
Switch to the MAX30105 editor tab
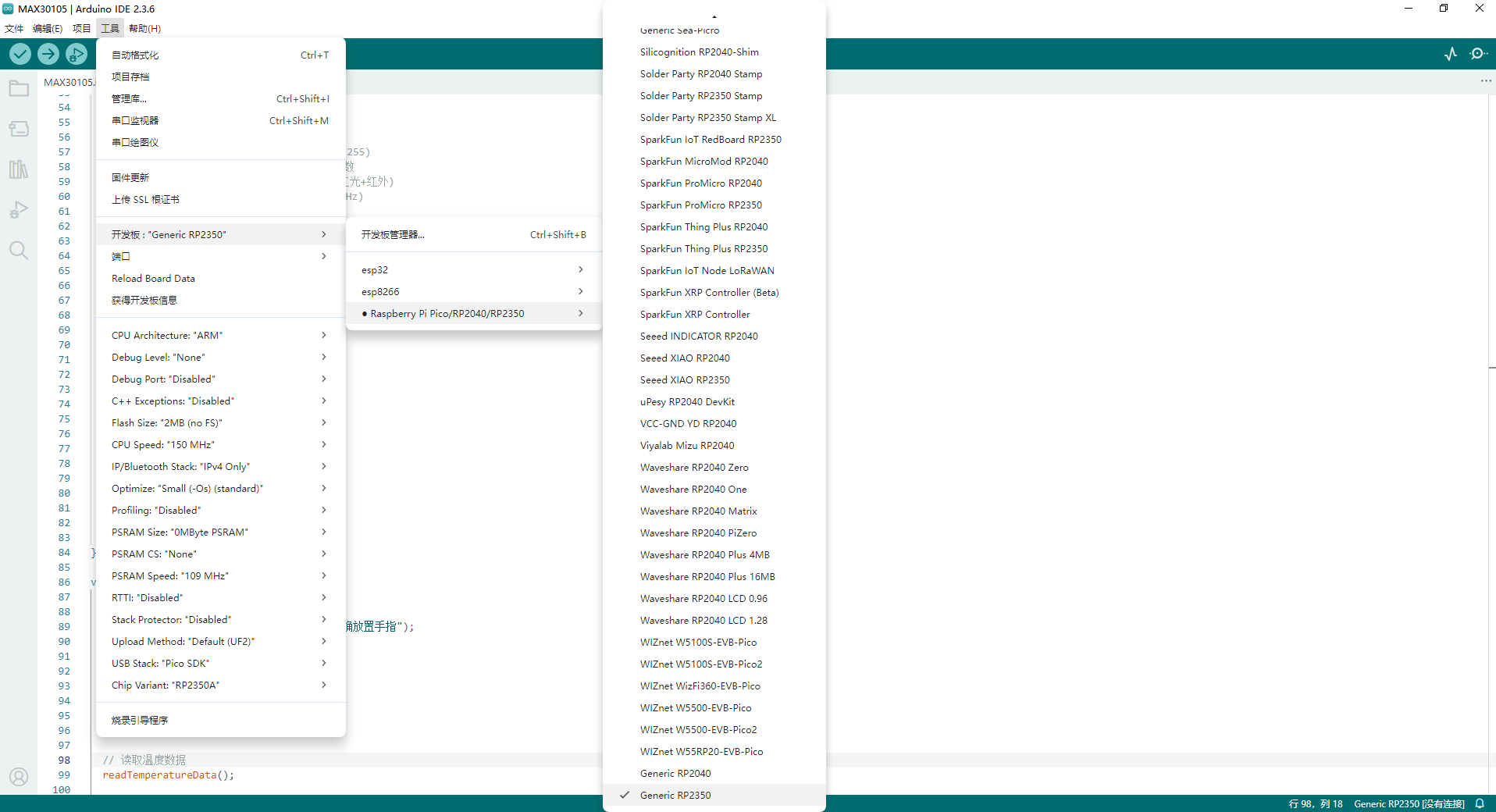pyautogui.click(x=69, y=82)
